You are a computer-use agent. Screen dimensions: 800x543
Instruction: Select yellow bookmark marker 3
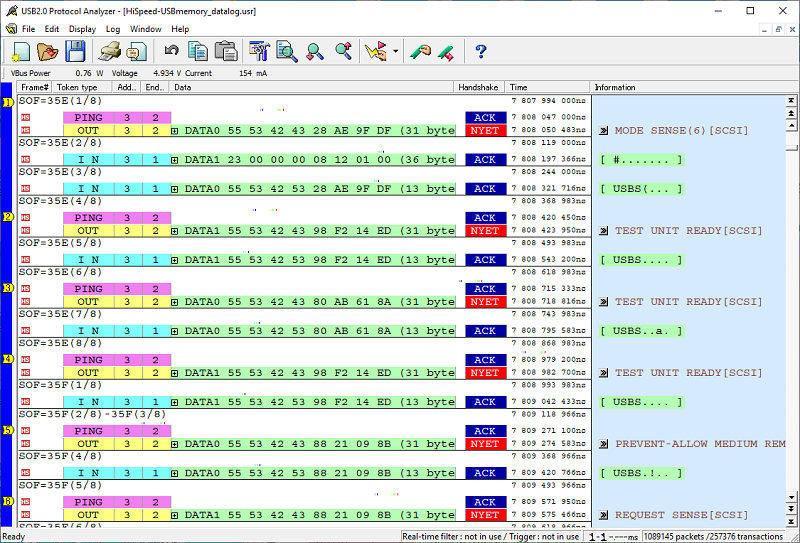[x=8, y=288]
